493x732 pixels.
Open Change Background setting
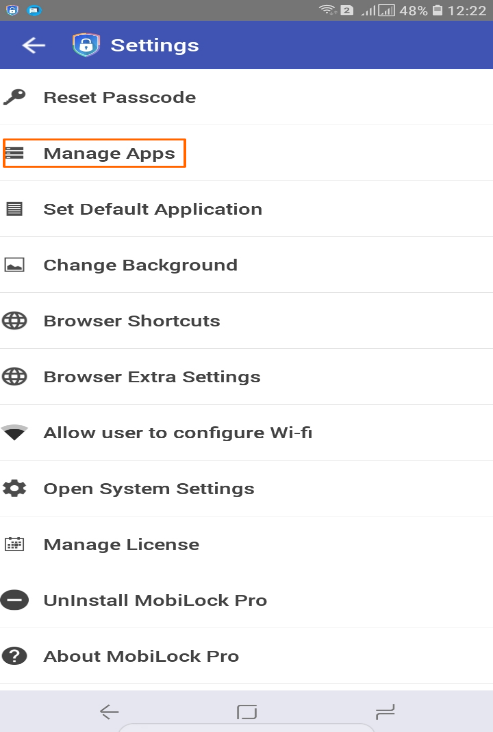(x=246, y=265)
